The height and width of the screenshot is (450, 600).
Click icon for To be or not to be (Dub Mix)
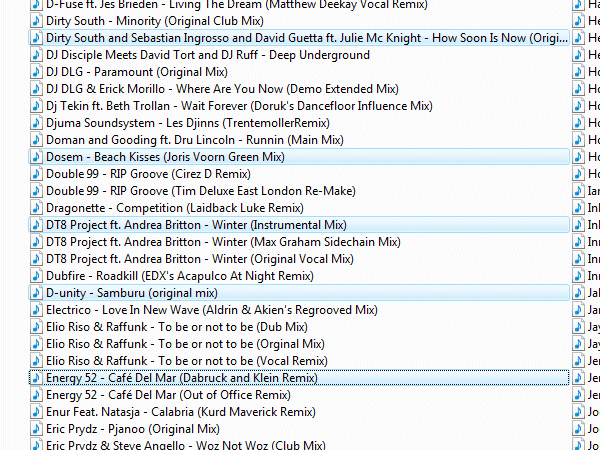point(36,327)
